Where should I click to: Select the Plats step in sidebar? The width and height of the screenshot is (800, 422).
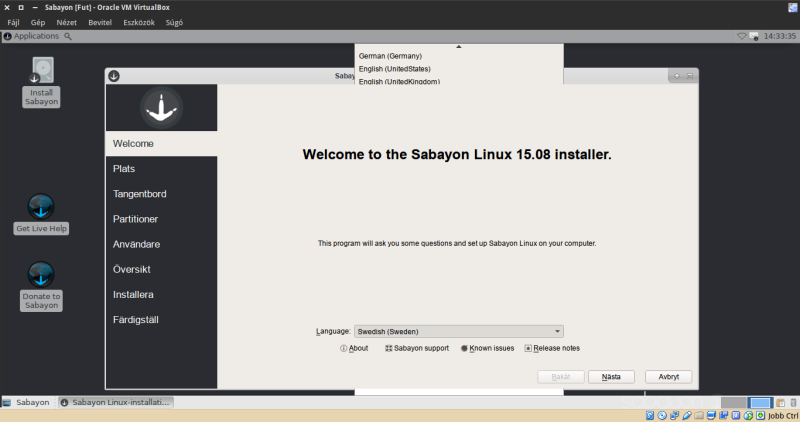161,169
